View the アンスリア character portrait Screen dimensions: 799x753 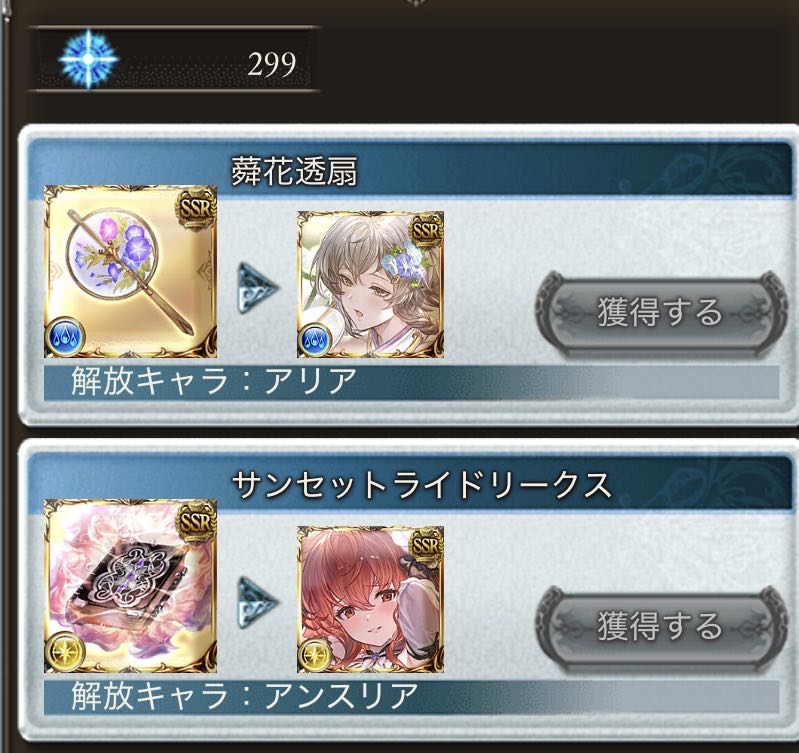point(370,599)
